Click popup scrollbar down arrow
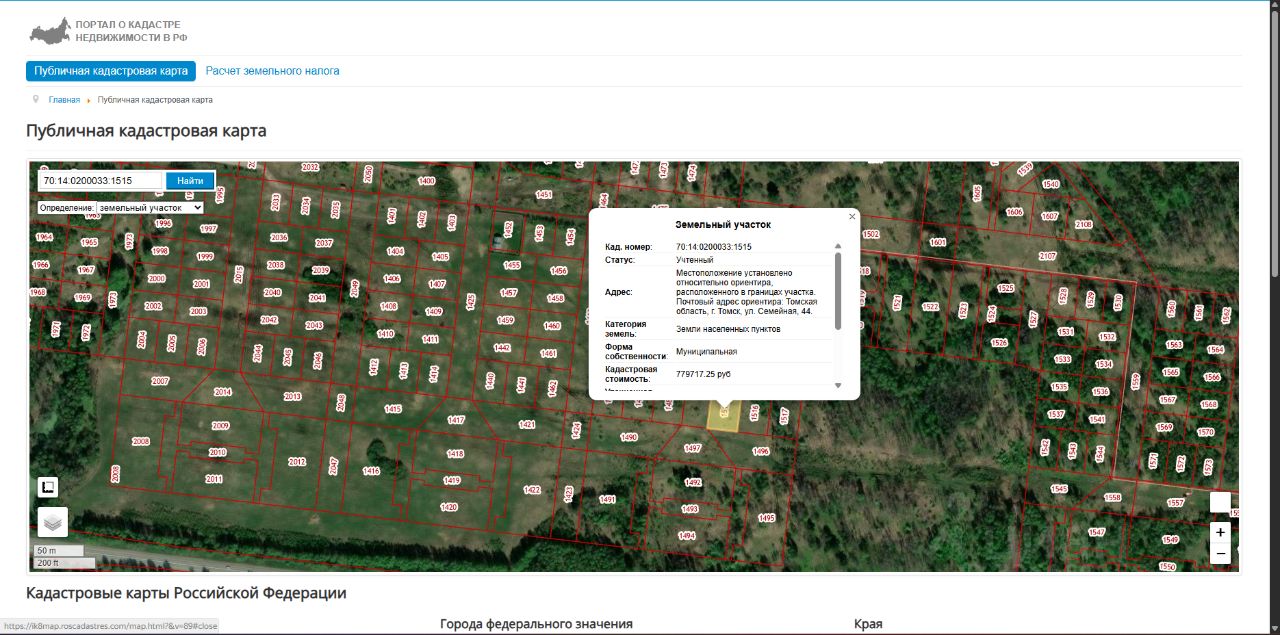 click(838, 385)
